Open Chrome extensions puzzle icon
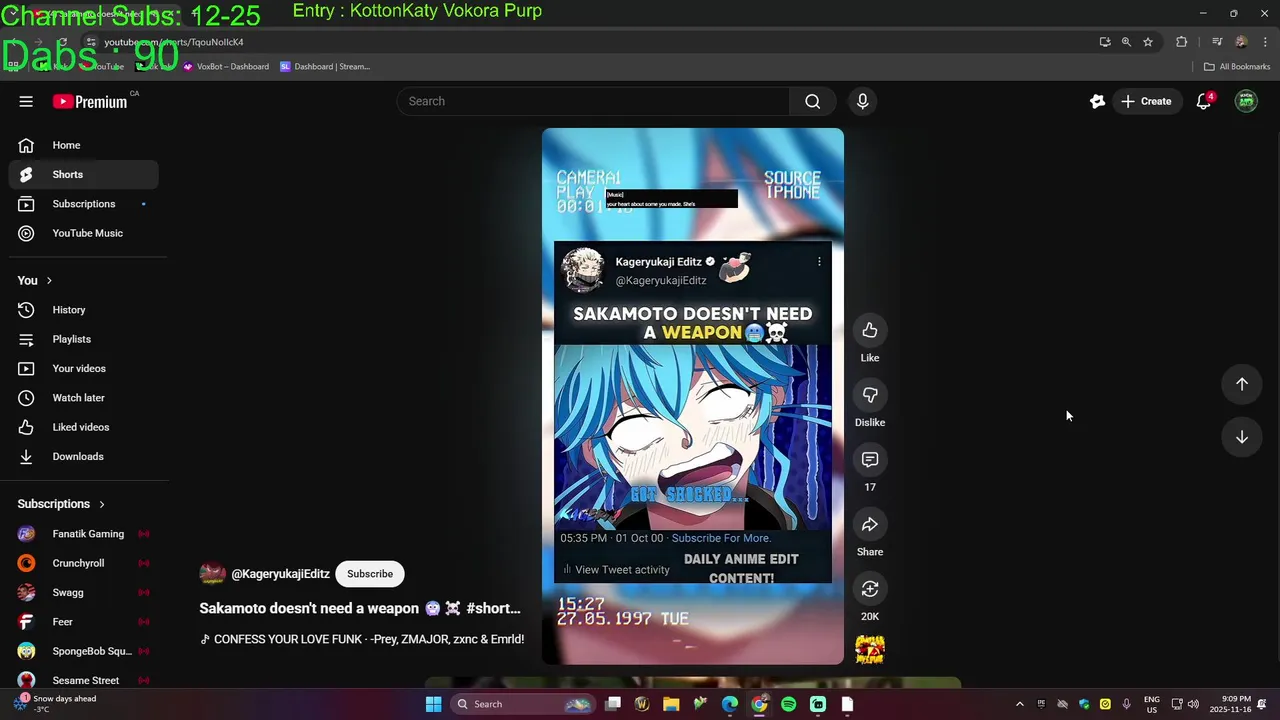This screenshot has width=1280, height=720. (1182, 42)
